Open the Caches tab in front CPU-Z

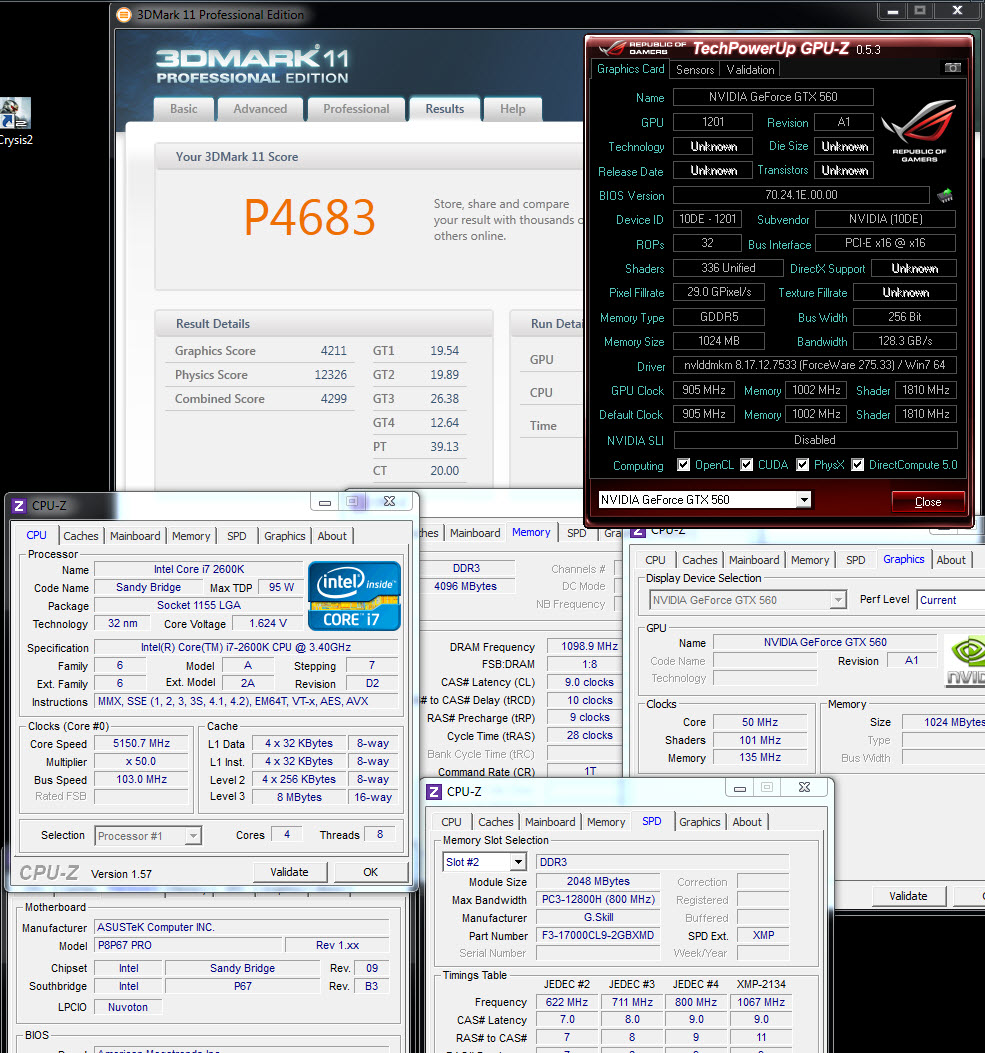click(x=81, y=536)
